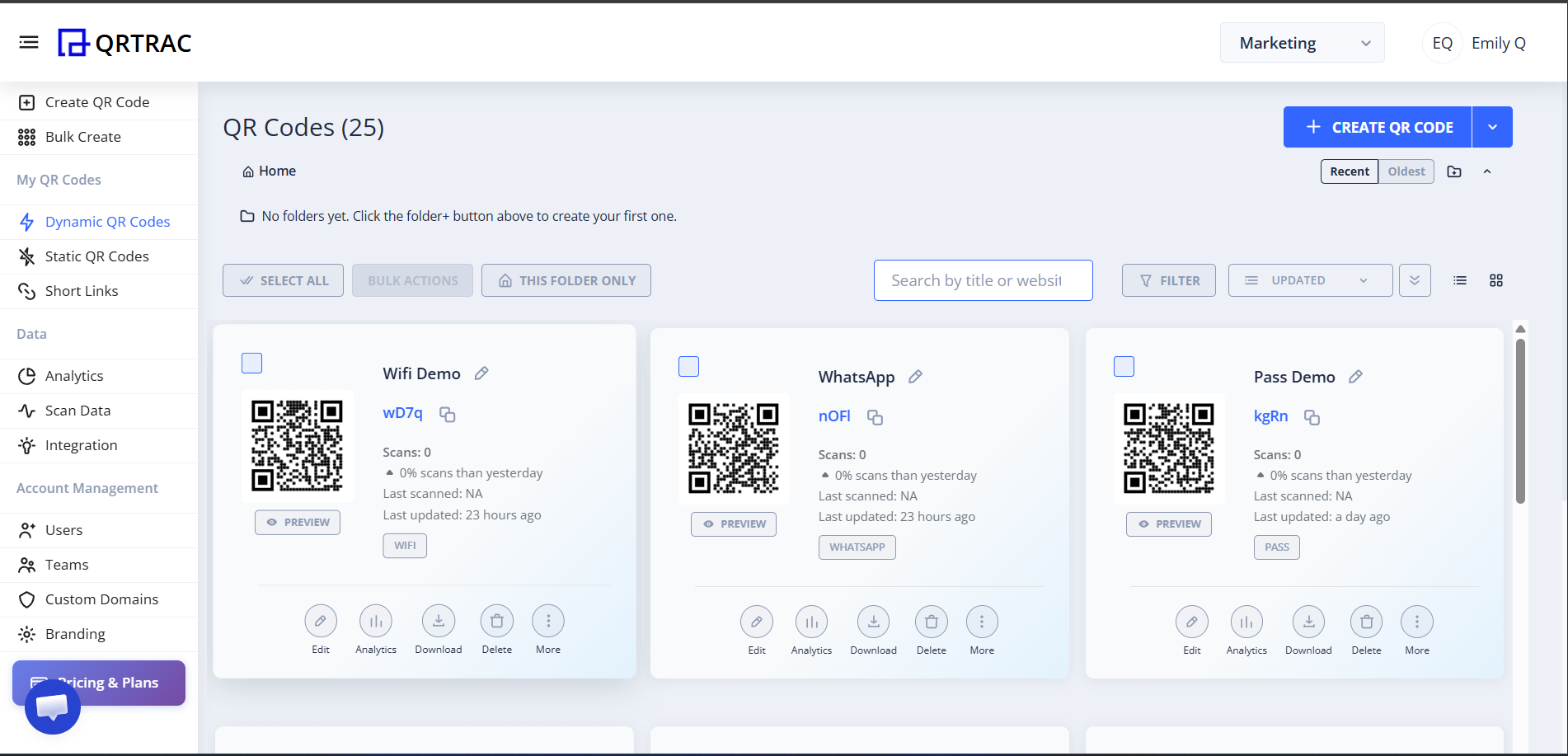Edit the Wifi Demo title pencil icon
1568x756 pixels.
[x=481, y=373]
